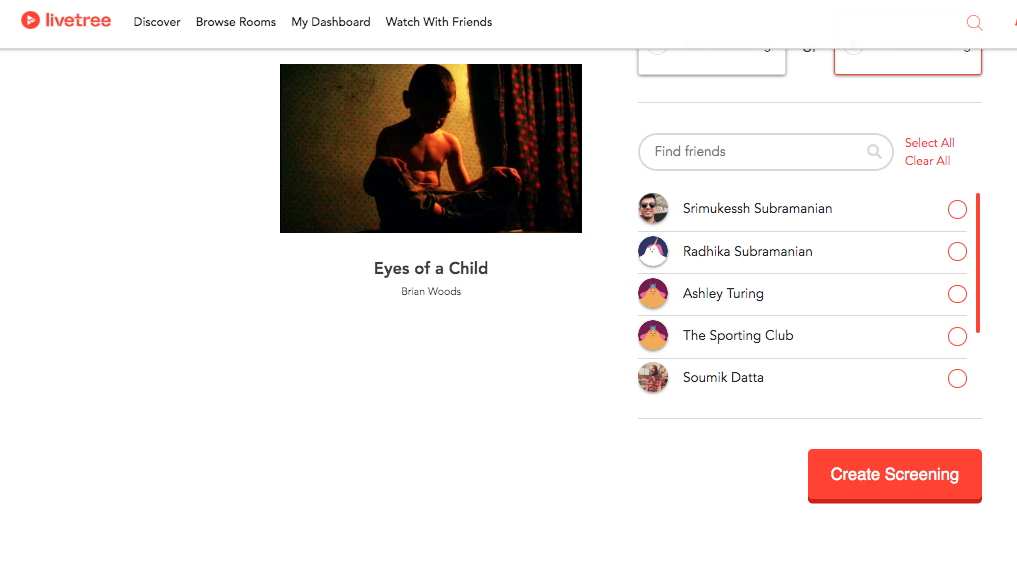Click Srimukessh Subramanian's profile avatar

tap(653, 208)
